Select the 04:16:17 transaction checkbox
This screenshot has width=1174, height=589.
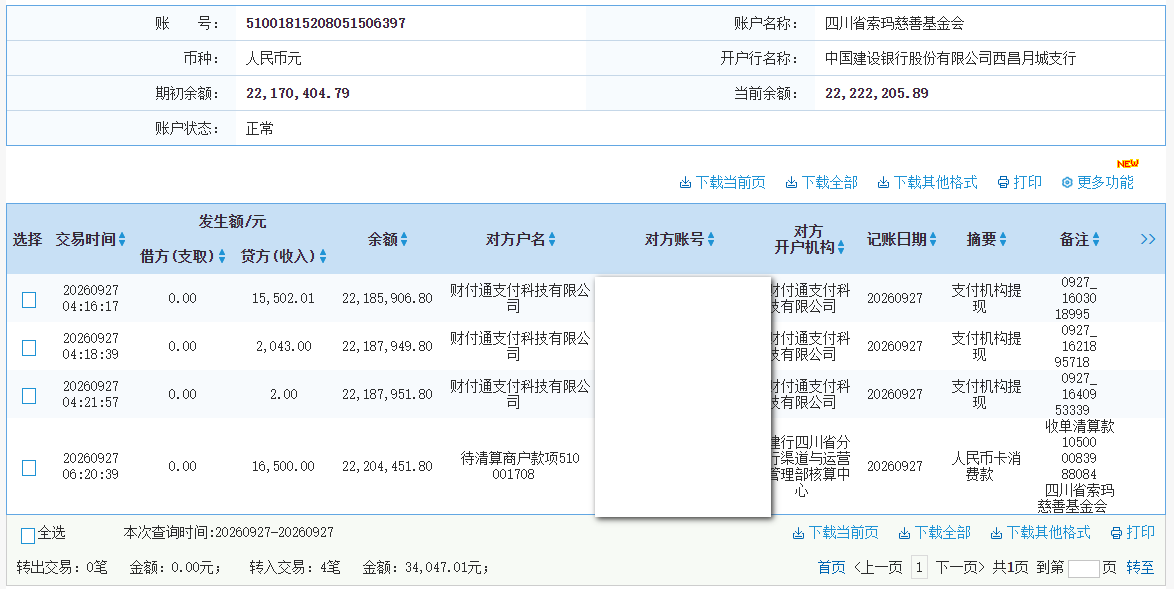pyautogui.click(x=29, y=299)
